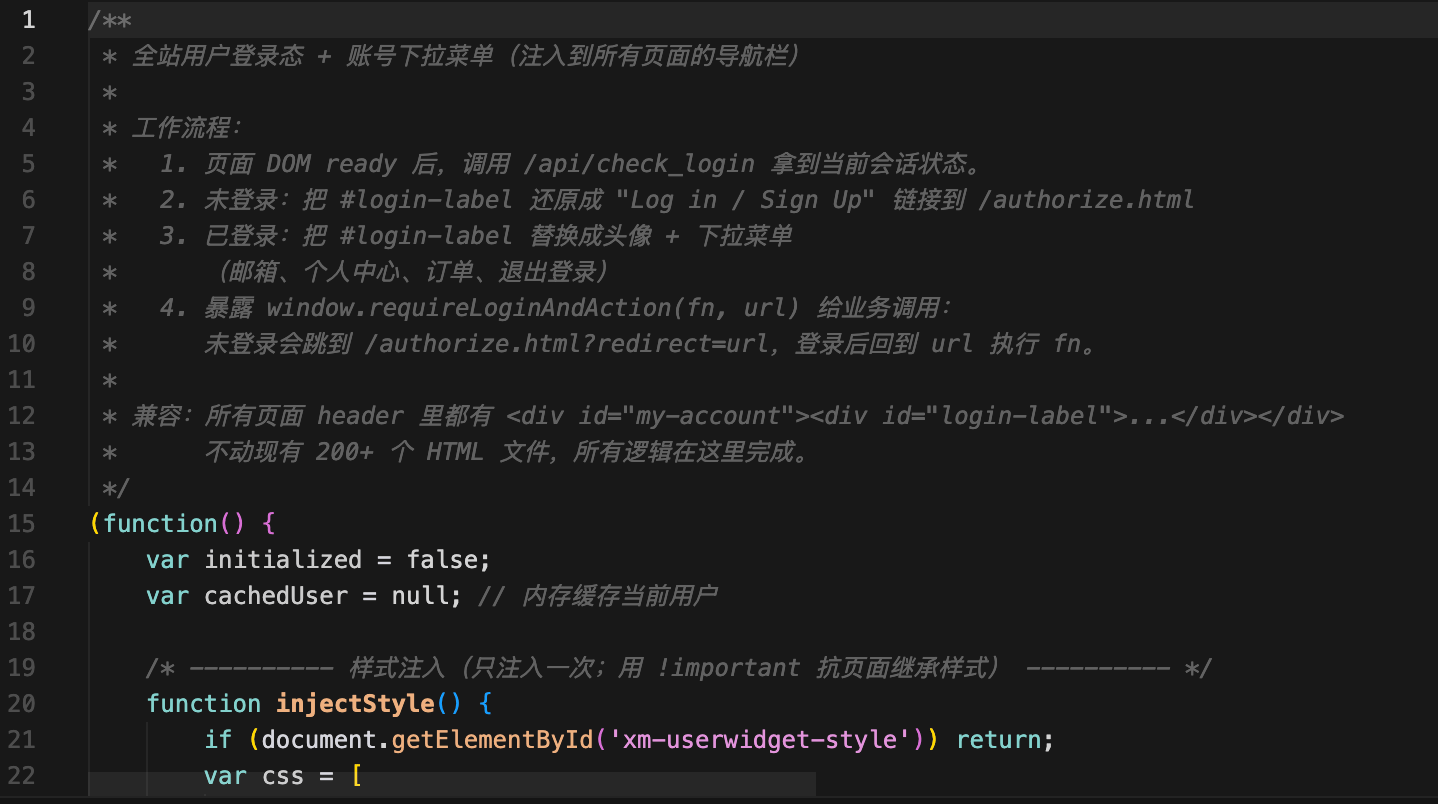Click the title comment 全站用户登录态 on line 2
Image resolution: width=1438 pixels, height=804 pixels.
tap(218, 56)
